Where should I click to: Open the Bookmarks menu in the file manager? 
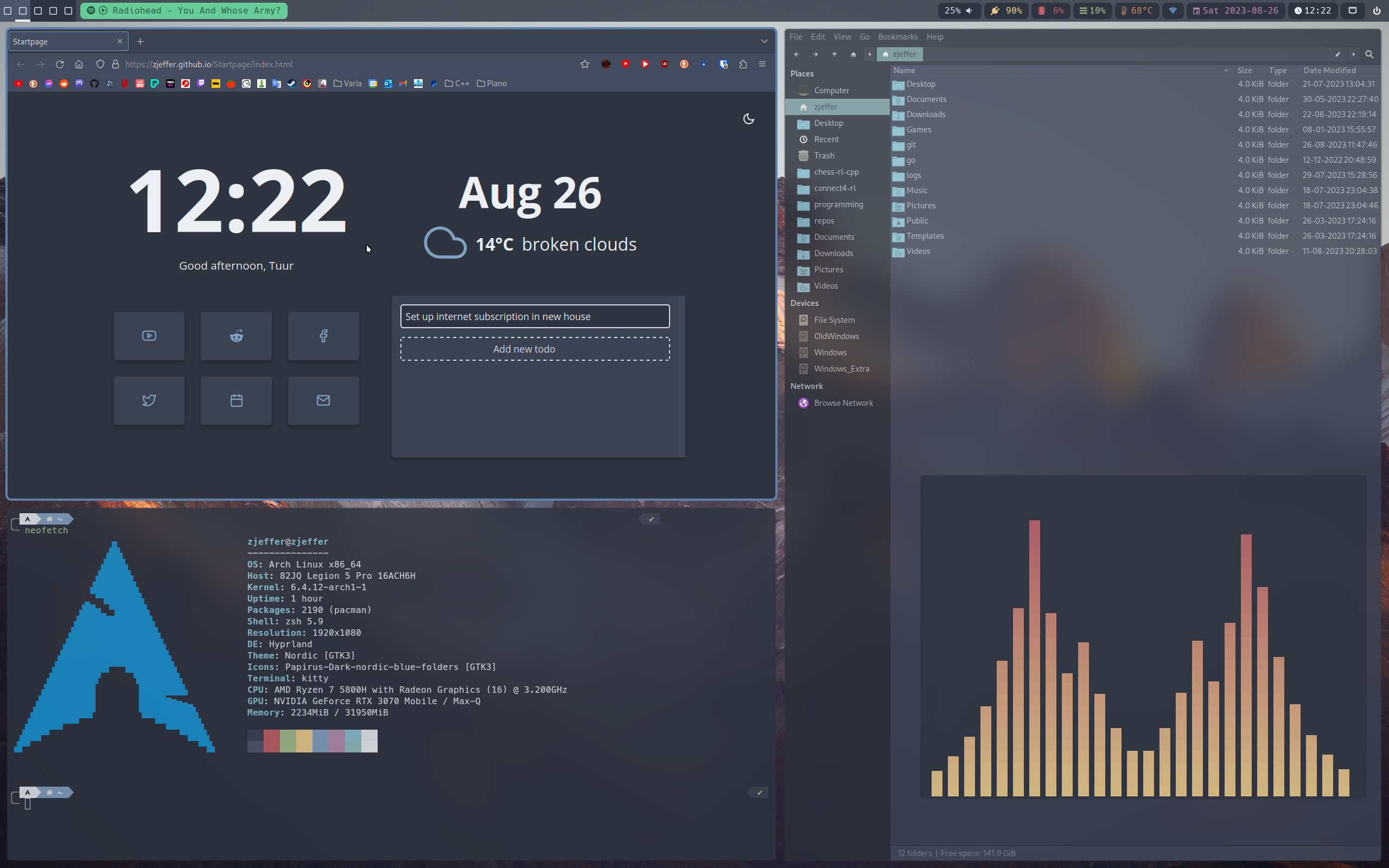point(897,37)
